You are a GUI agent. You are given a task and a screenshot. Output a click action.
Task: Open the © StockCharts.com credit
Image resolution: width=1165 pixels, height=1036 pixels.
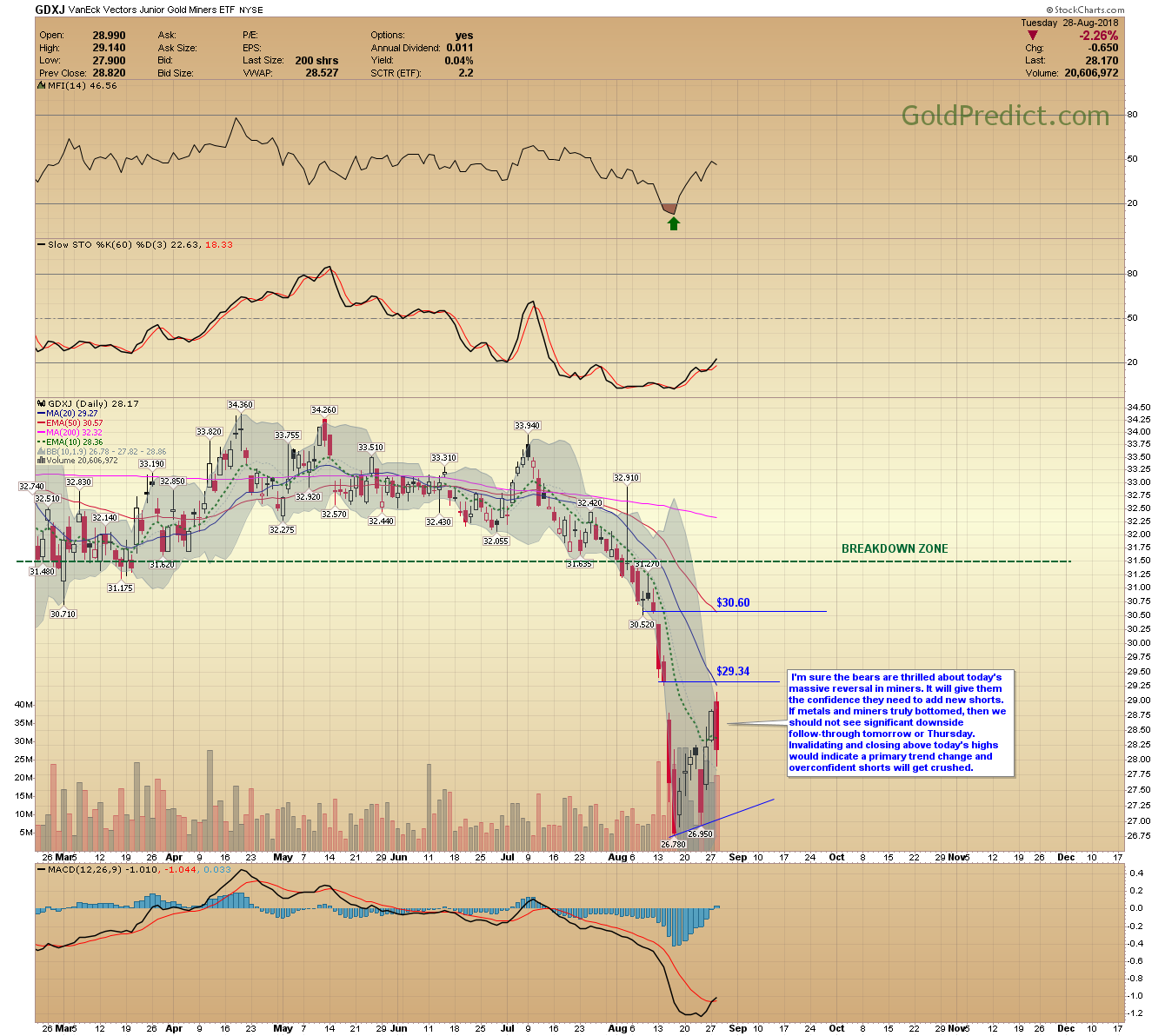1086,10
